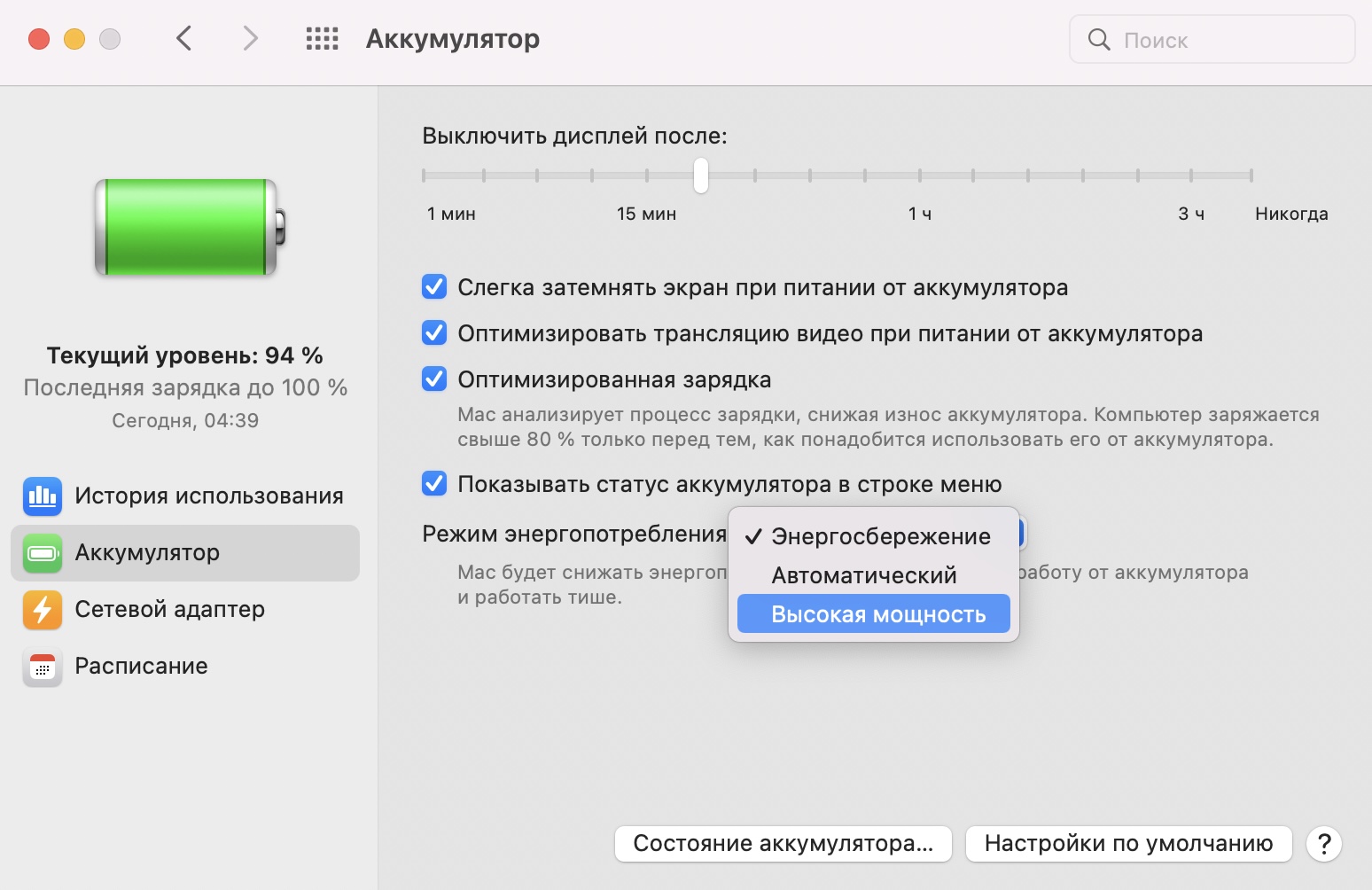1372x890 pixels.
Task: Select Аккумулятор section in sidebar
Action: click(185, 553)
